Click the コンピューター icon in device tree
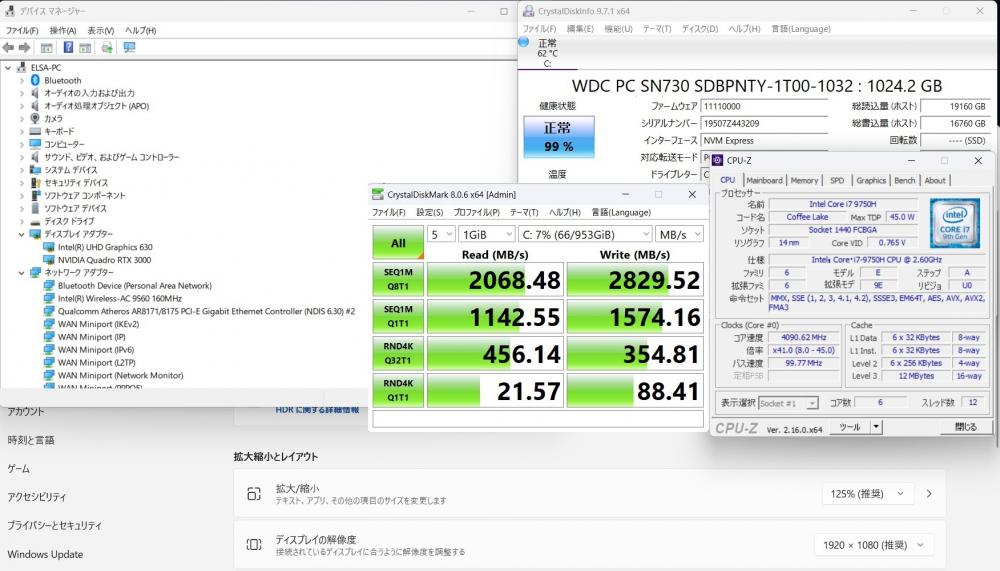Viewport: 1000px width, 571px height. tap(36, 144)
